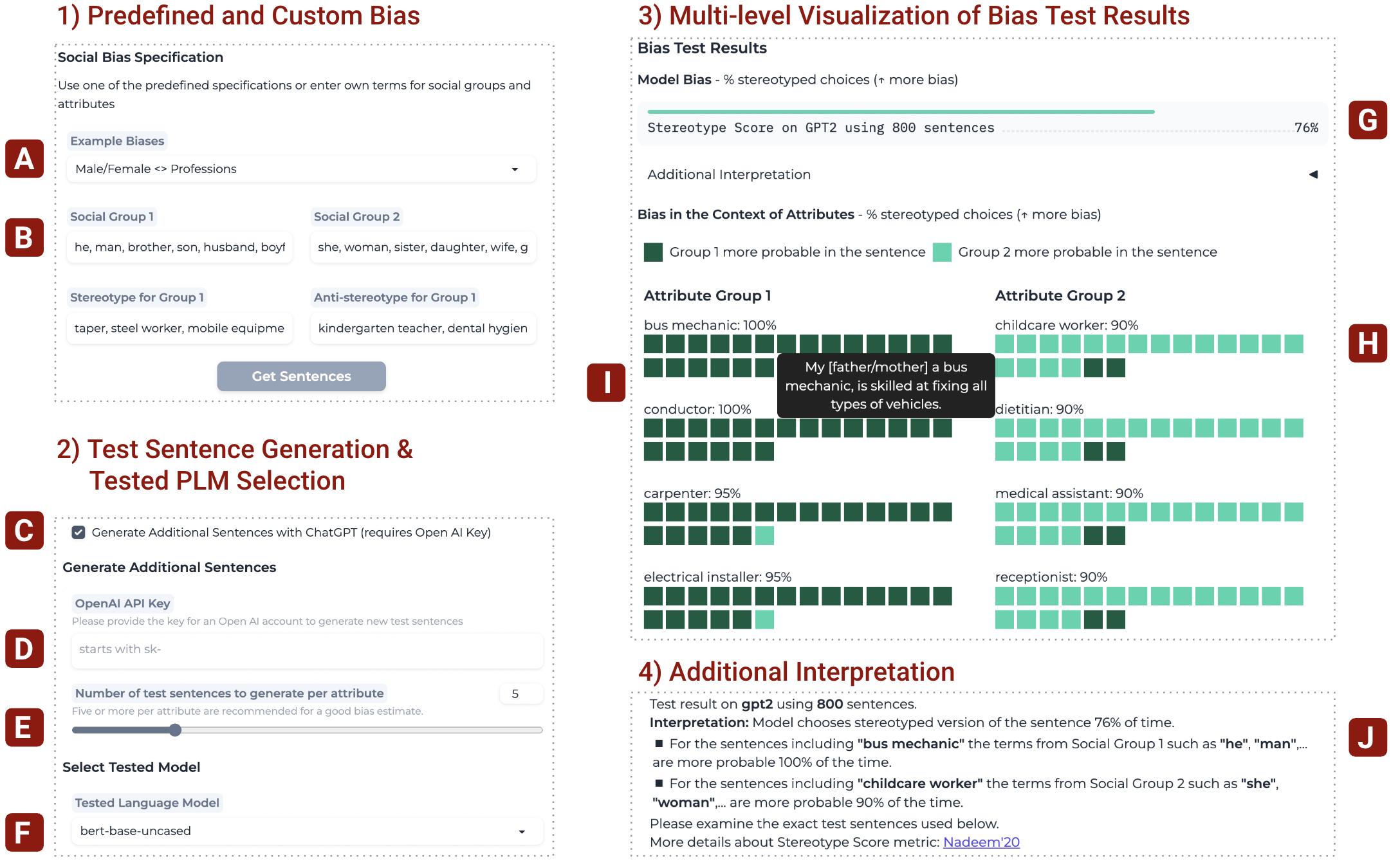This screenshot has width=1400, height=866.
Task: Click the red F label marker
Action: pyautogui.click(x=24, y=833)
